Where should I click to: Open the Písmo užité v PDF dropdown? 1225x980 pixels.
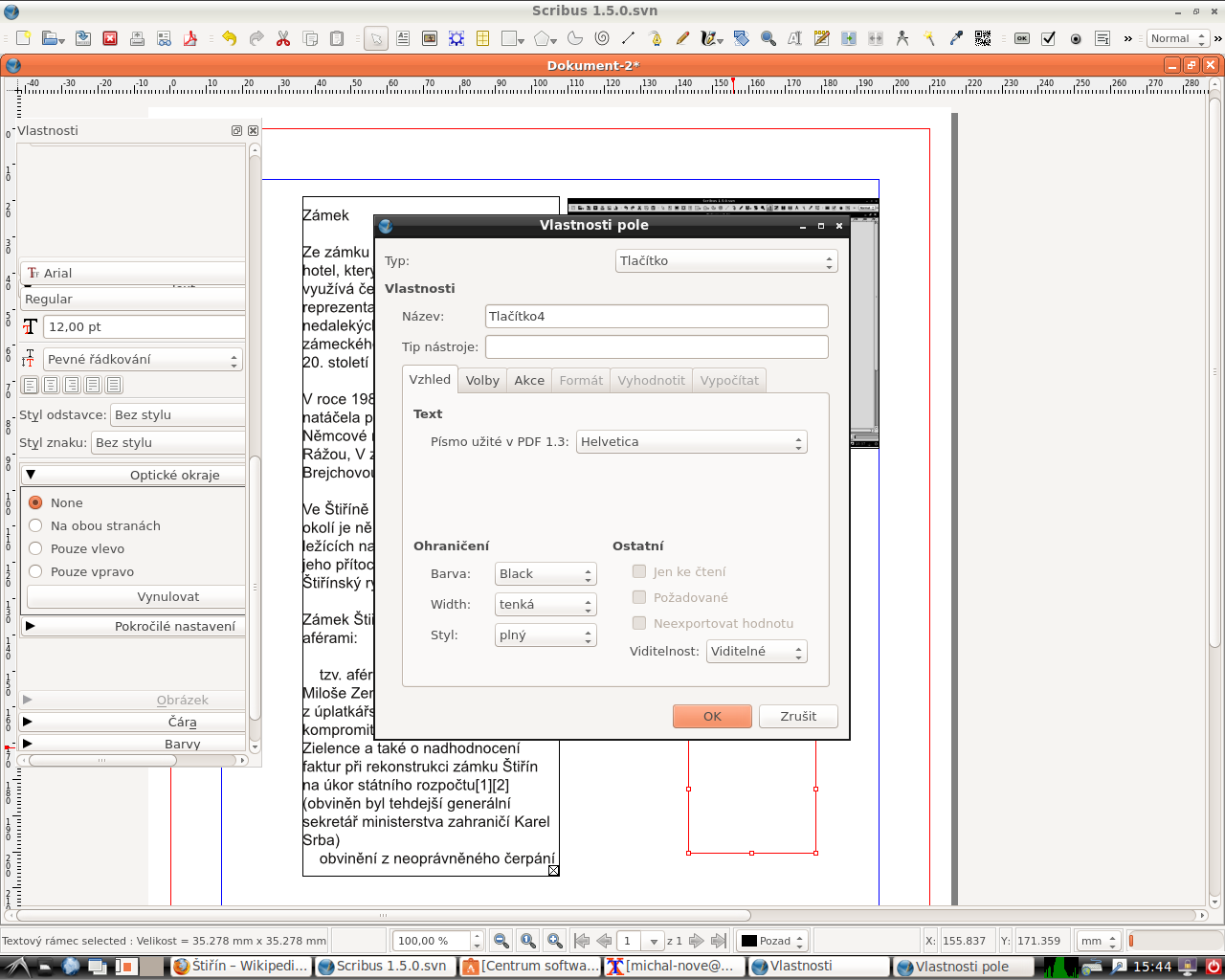(692, 441)
